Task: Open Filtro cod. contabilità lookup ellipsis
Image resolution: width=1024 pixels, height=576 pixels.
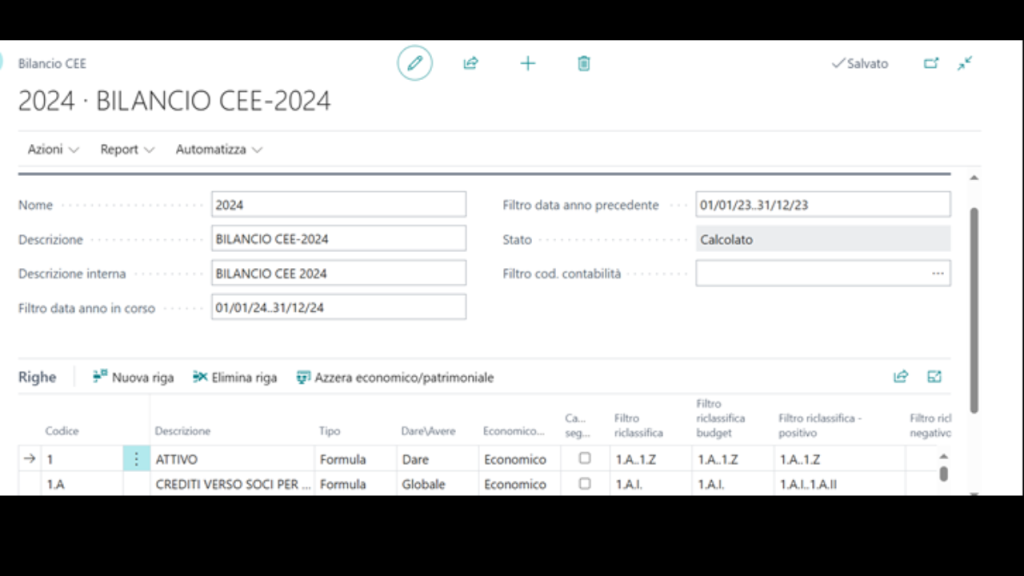Action: 937,273
